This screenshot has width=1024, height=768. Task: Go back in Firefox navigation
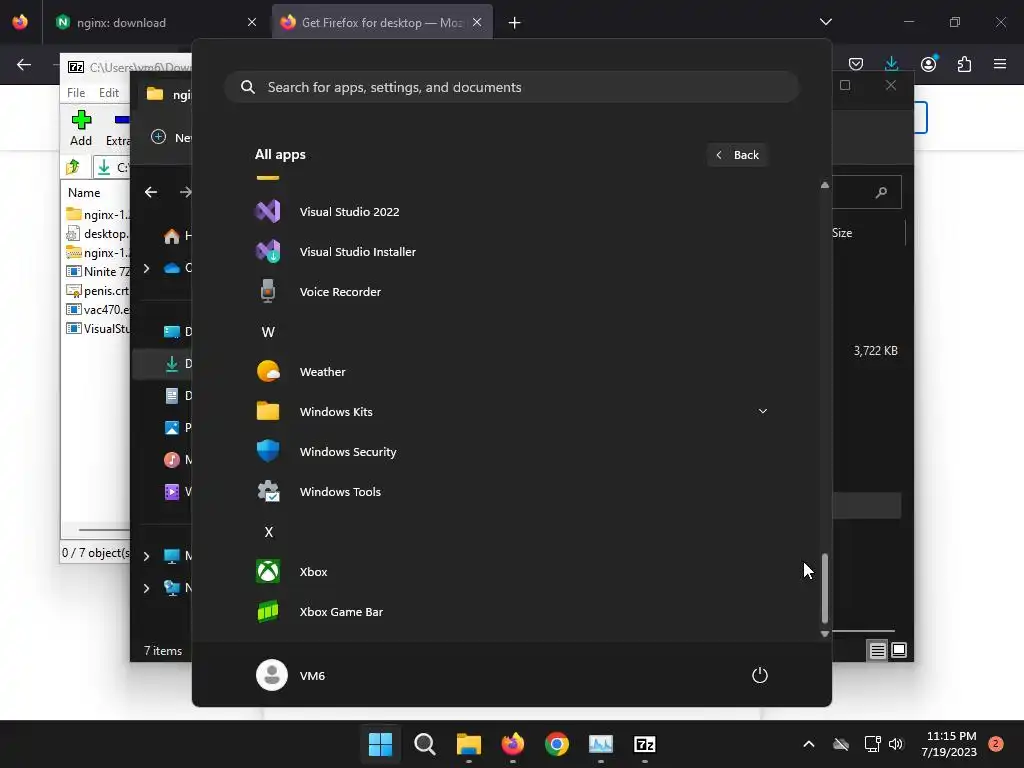24,64
